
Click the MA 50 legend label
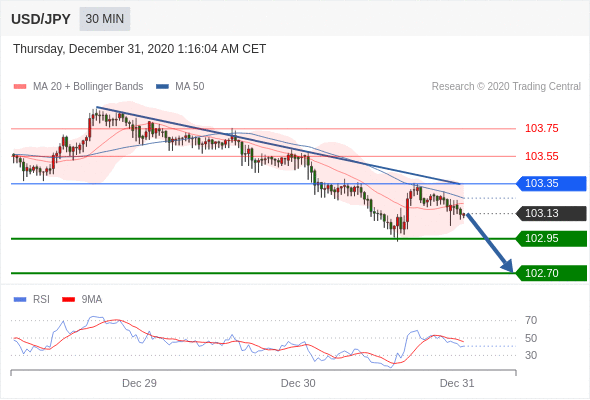pyautogui.click(x=190, y=87)
